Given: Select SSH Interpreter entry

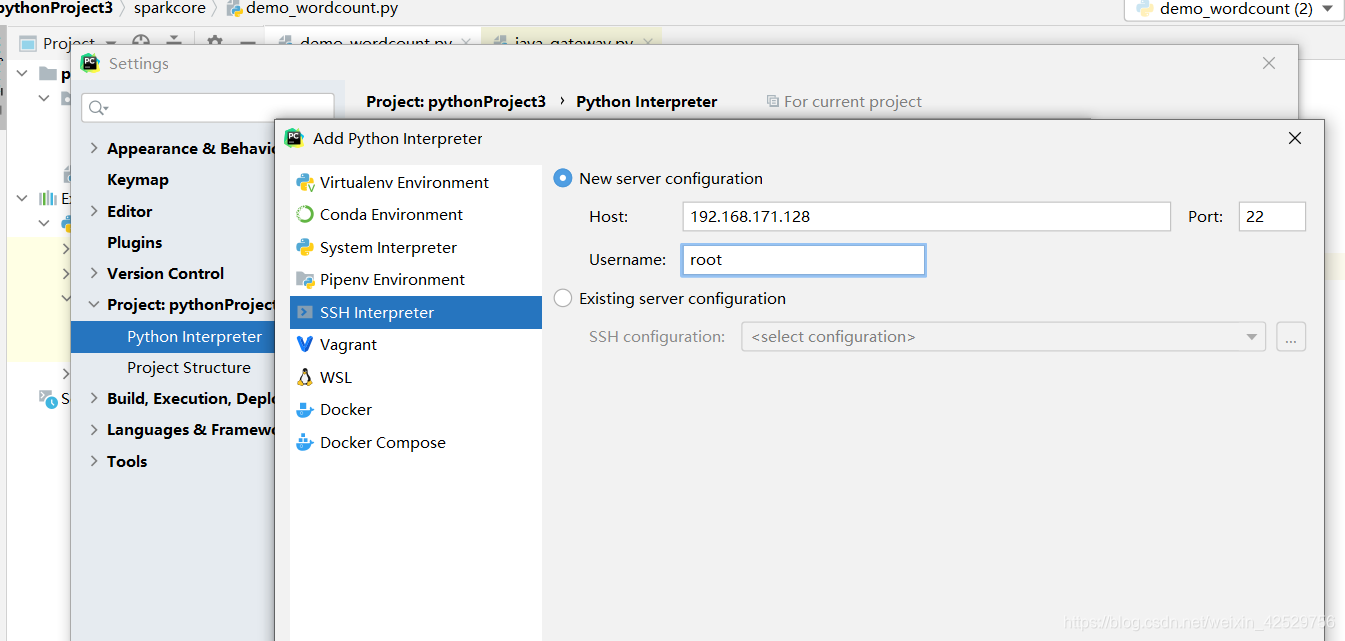Looking at the screenshot, I should click(x=416, y=313).
